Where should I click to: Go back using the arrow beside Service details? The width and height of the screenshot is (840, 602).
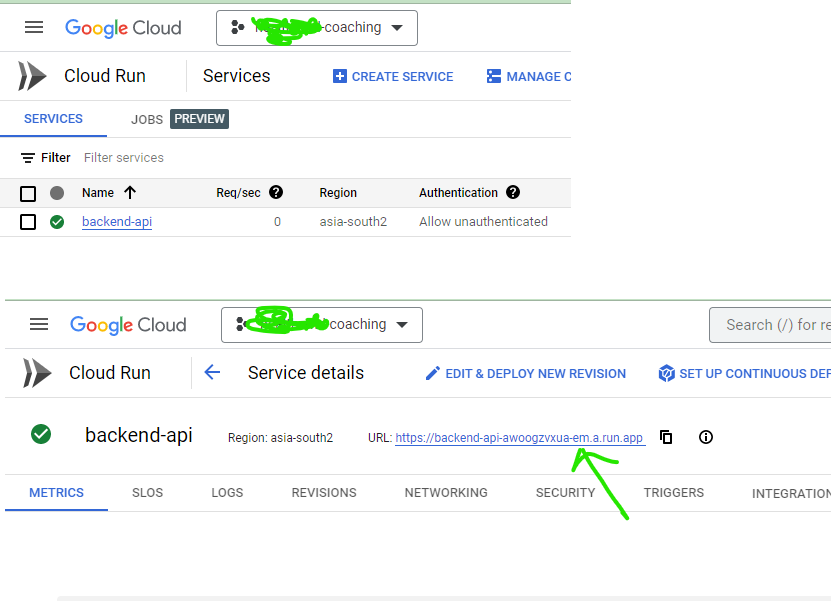pyautogui.click(x=212, y=372)
